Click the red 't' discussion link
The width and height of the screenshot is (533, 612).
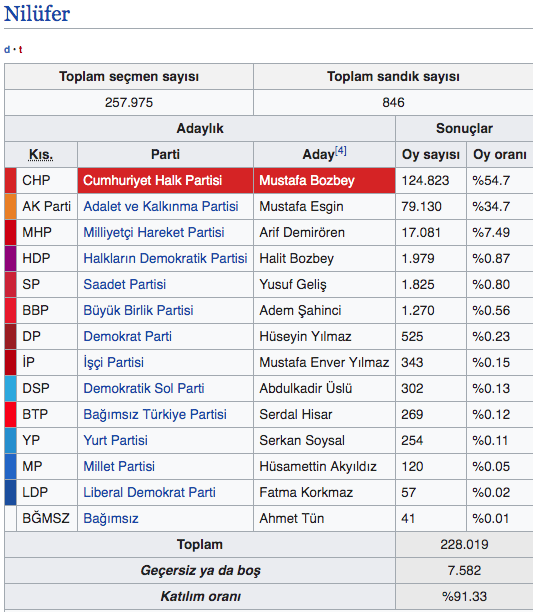pos(20,50)
